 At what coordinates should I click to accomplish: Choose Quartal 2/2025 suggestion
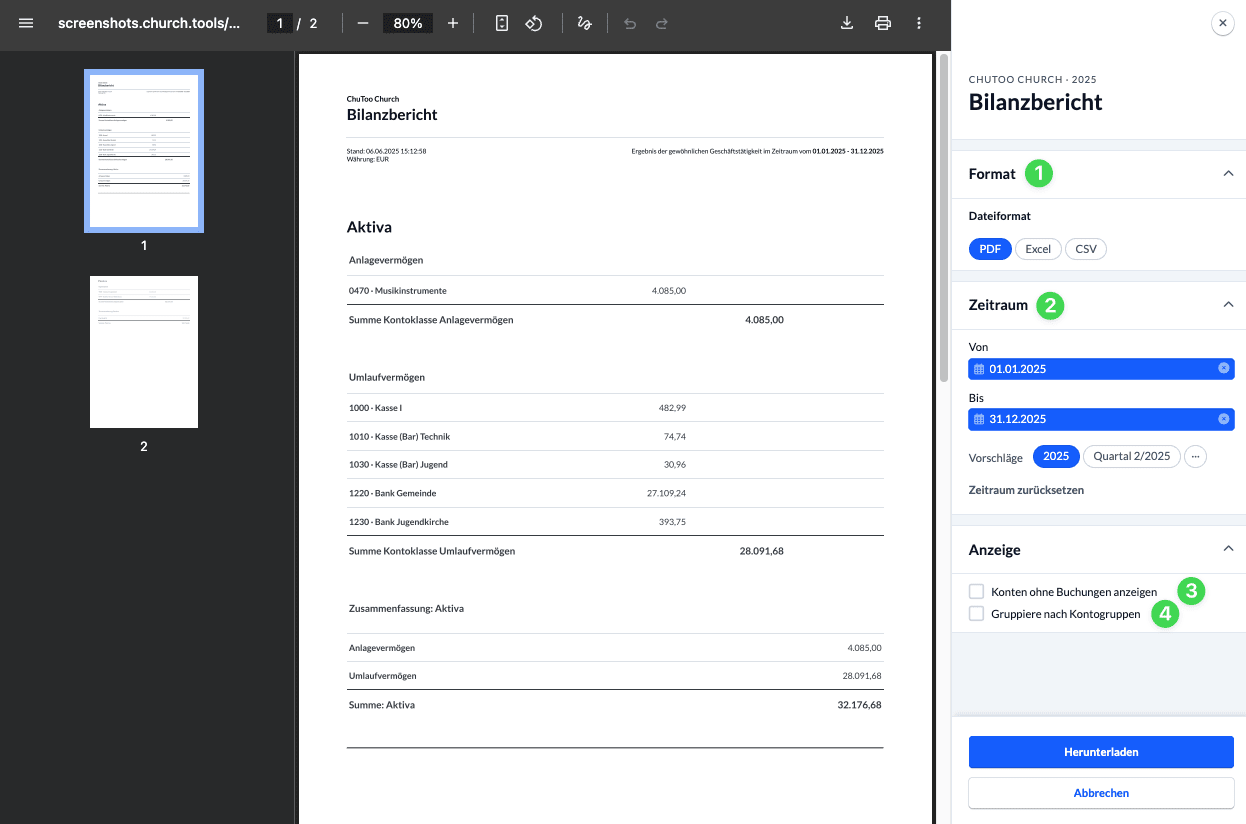(1132, 457)
